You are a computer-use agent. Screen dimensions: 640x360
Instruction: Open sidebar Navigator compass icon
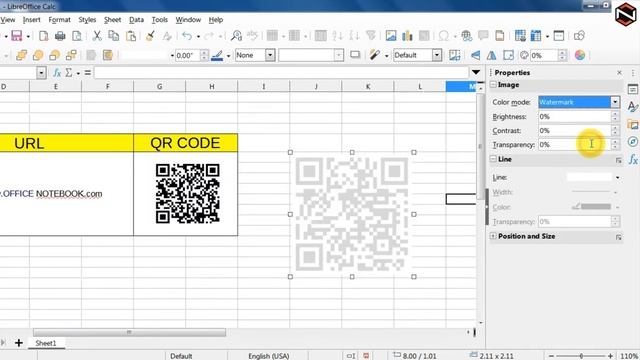tap(633, 142)
